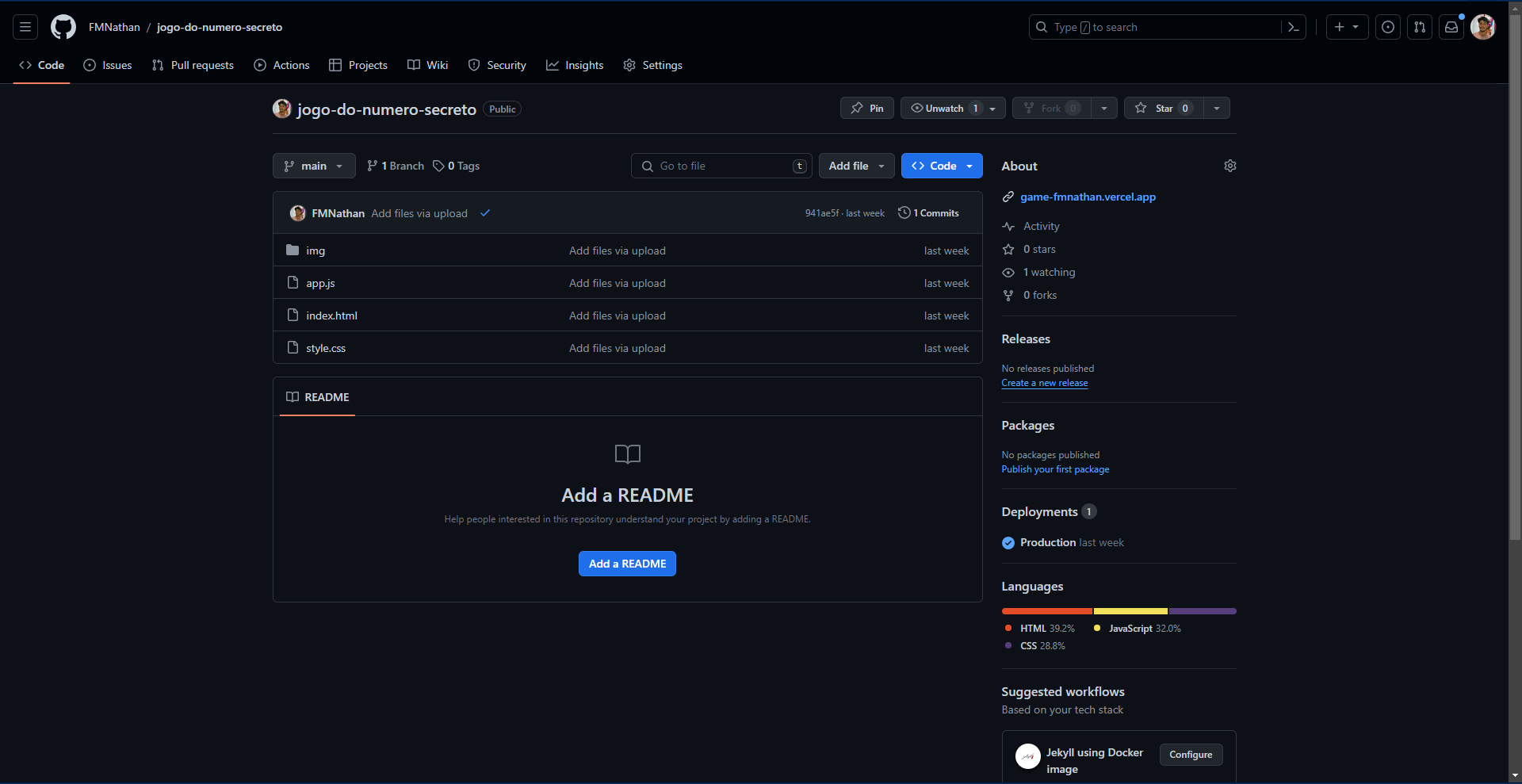Click the README book icon in tab
Viewport: 1522px width, 784px height.
293,396
